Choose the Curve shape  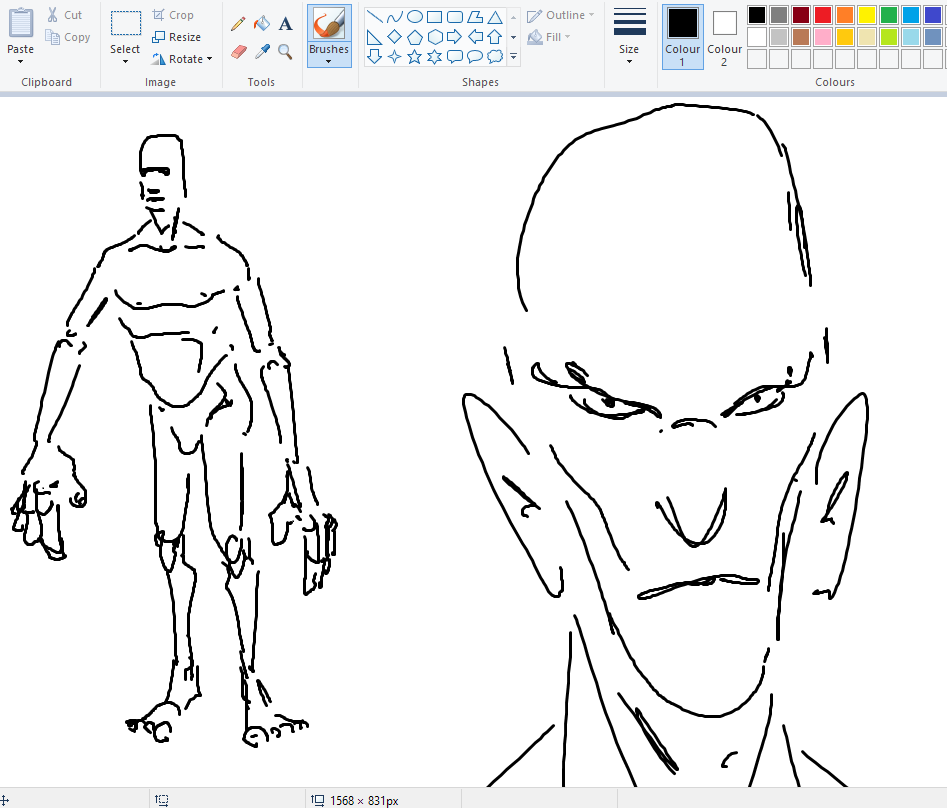coord(394,17)
